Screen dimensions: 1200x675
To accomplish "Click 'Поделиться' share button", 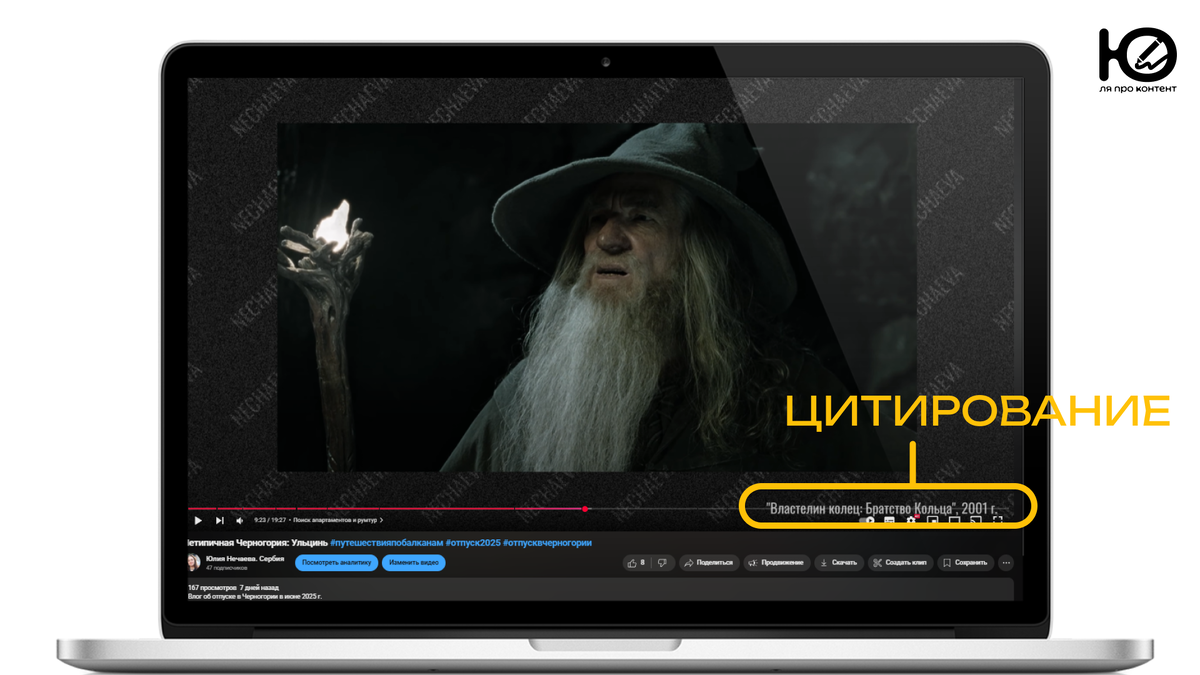I will pos(709,563).
